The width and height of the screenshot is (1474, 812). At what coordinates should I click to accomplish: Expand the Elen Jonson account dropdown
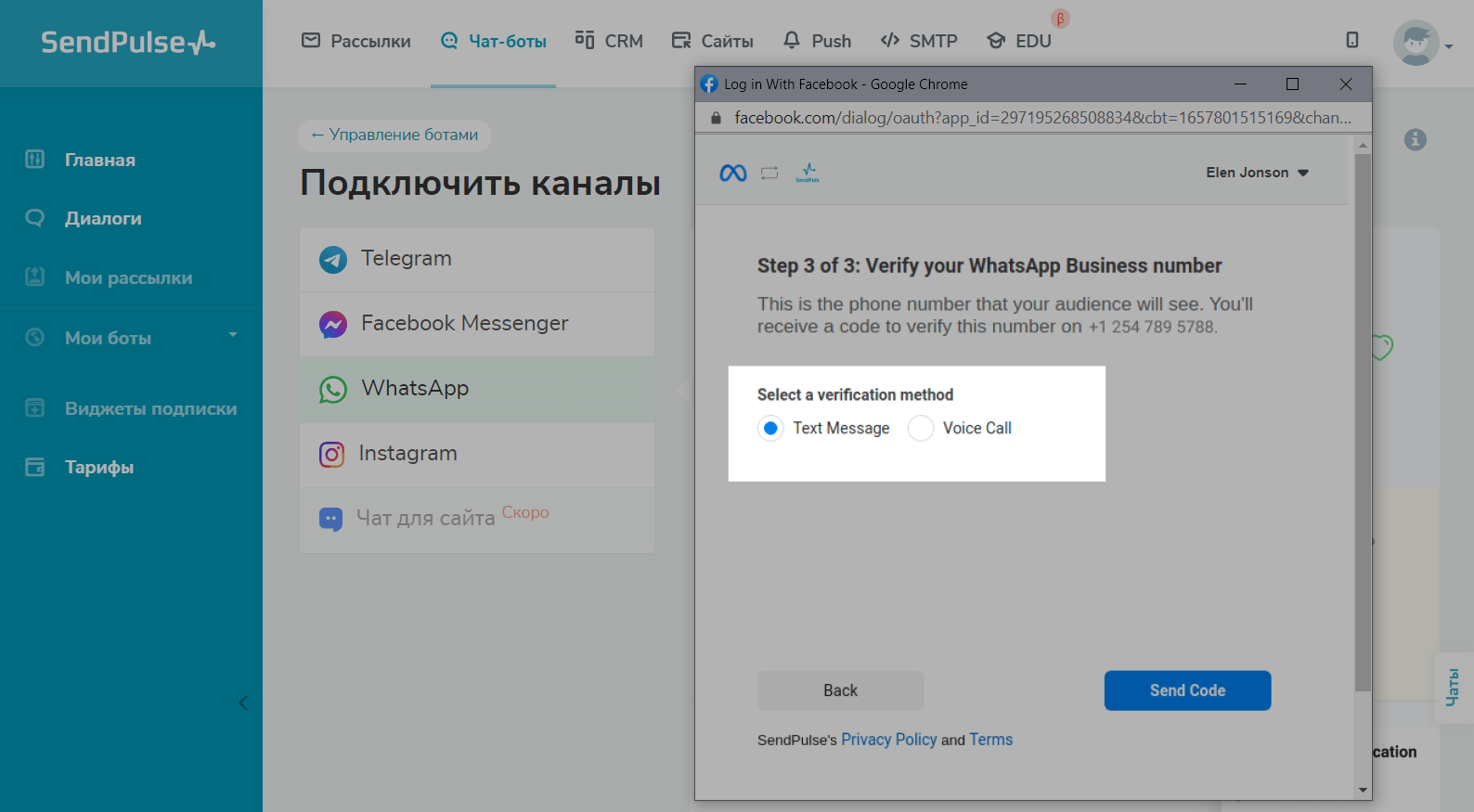[1257, 173]
